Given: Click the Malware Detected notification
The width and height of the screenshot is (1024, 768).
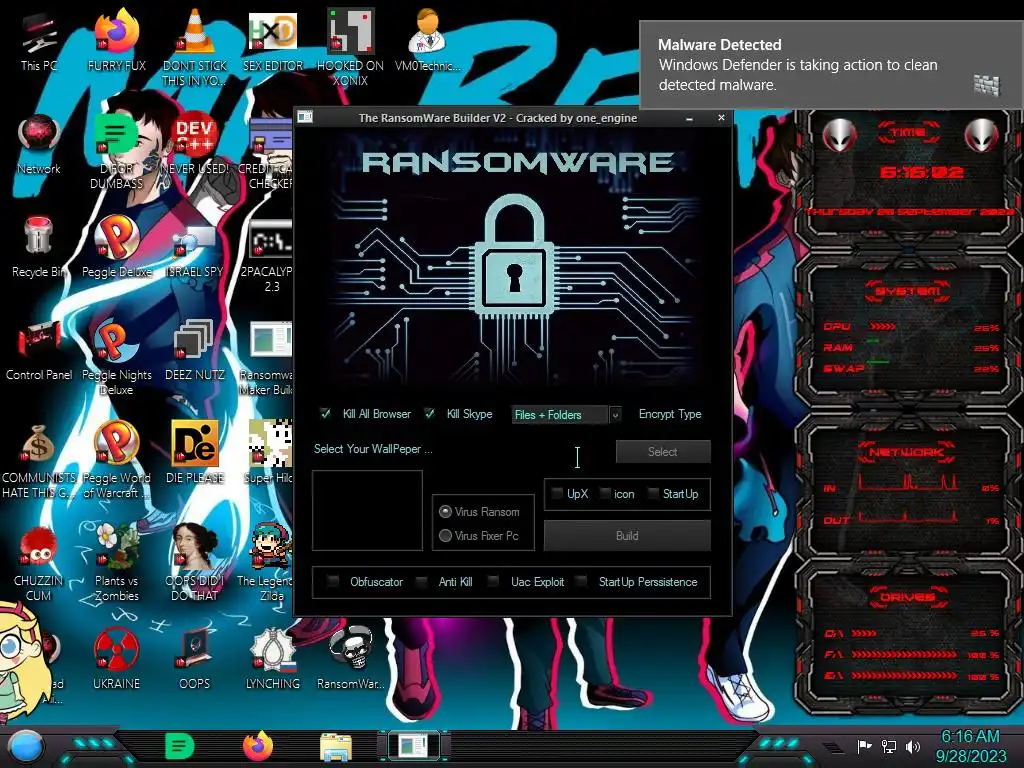Looking at the screenshot, I should tap(831, 65).
